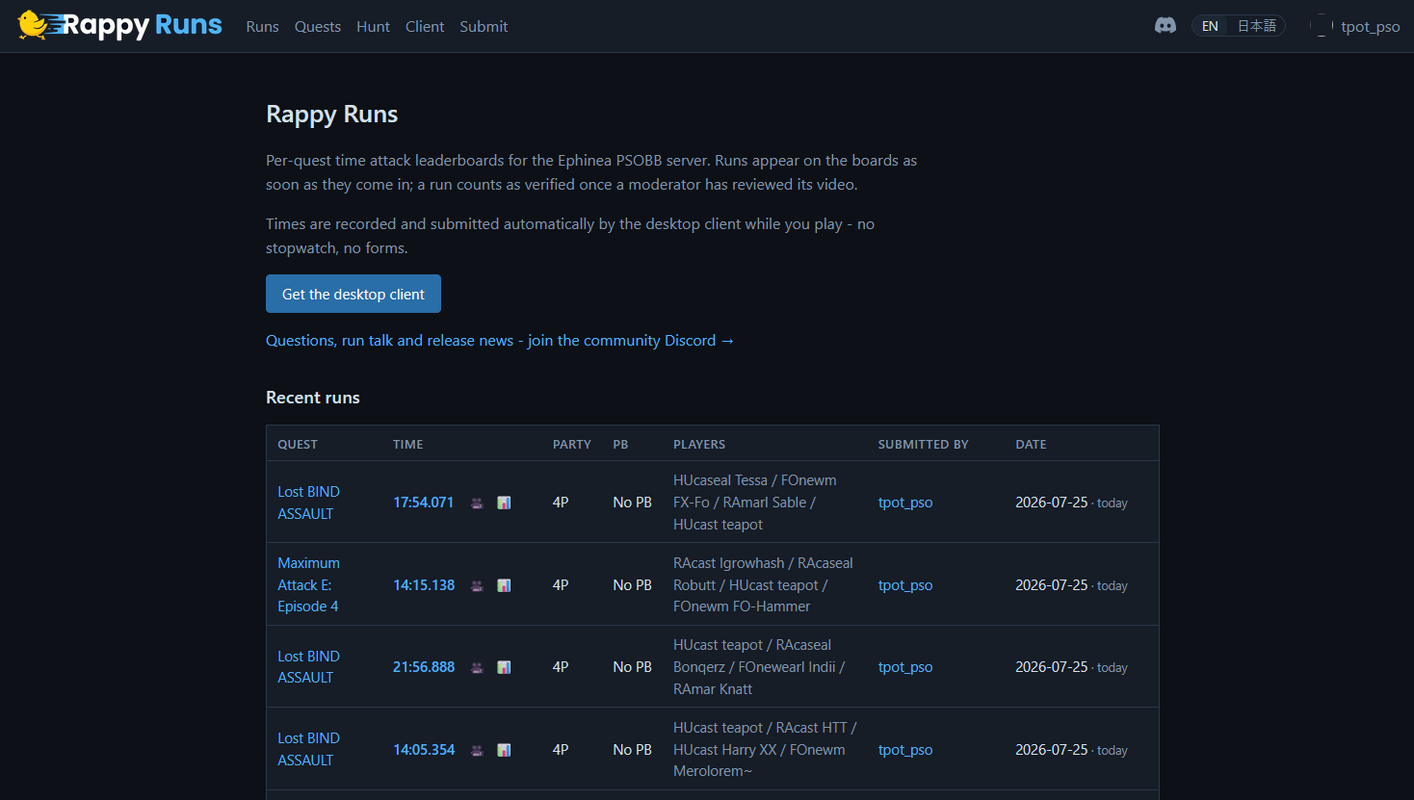Viewport: 1414px width, 800px height.
Task: Click players cell starting RAcast Igrowhash
Action: click(763, 584)
